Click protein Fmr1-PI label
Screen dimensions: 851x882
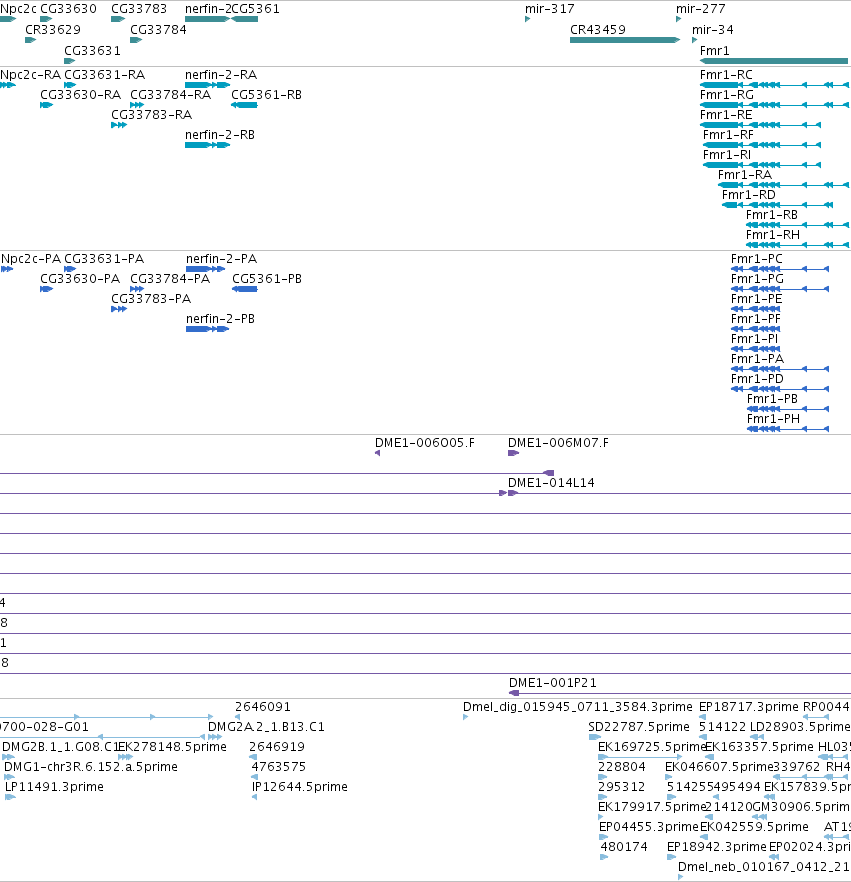tap(754, 339)
